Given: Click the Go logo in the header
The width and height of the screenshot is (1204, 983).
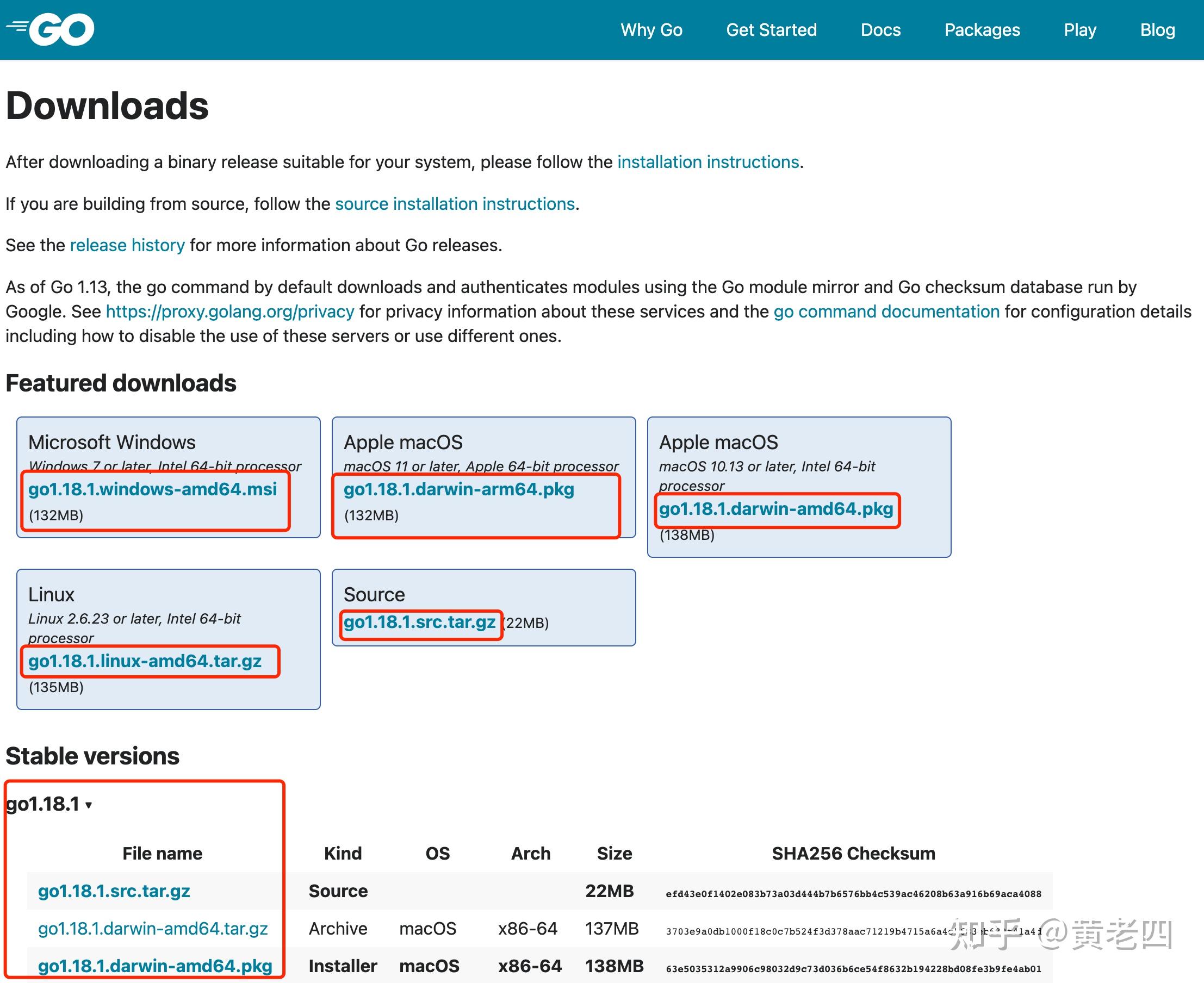Looking at the screenshot, I should click(x=51, y=29).
